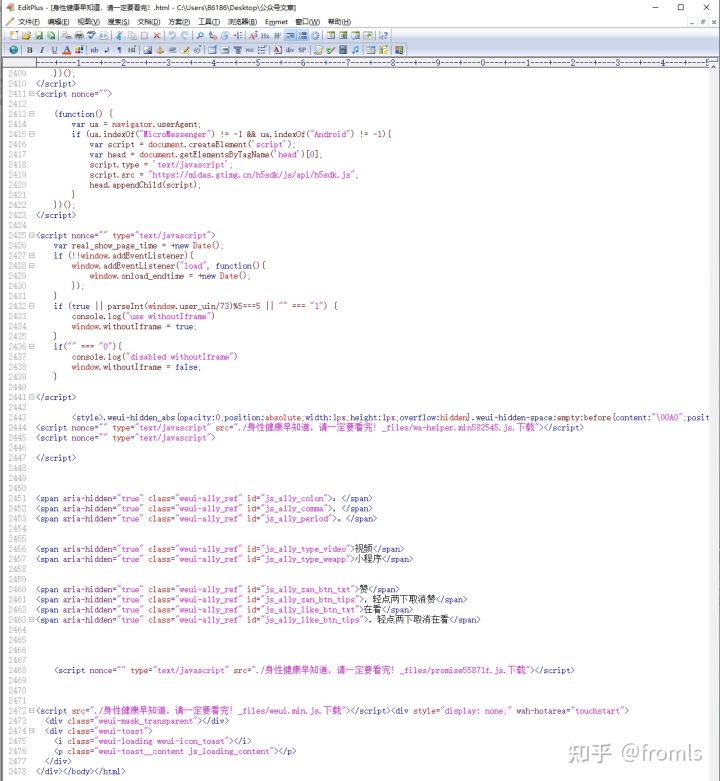Print the document with the printer icon
720x781 pixels.
pos(79,35)
